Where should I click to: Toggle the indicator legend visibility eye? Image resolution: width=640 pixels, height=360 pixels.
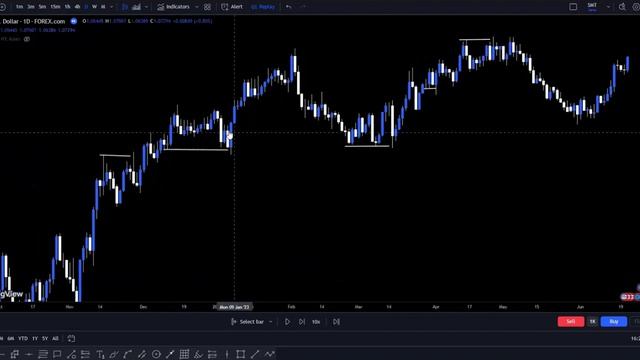[x=27, y=39]
